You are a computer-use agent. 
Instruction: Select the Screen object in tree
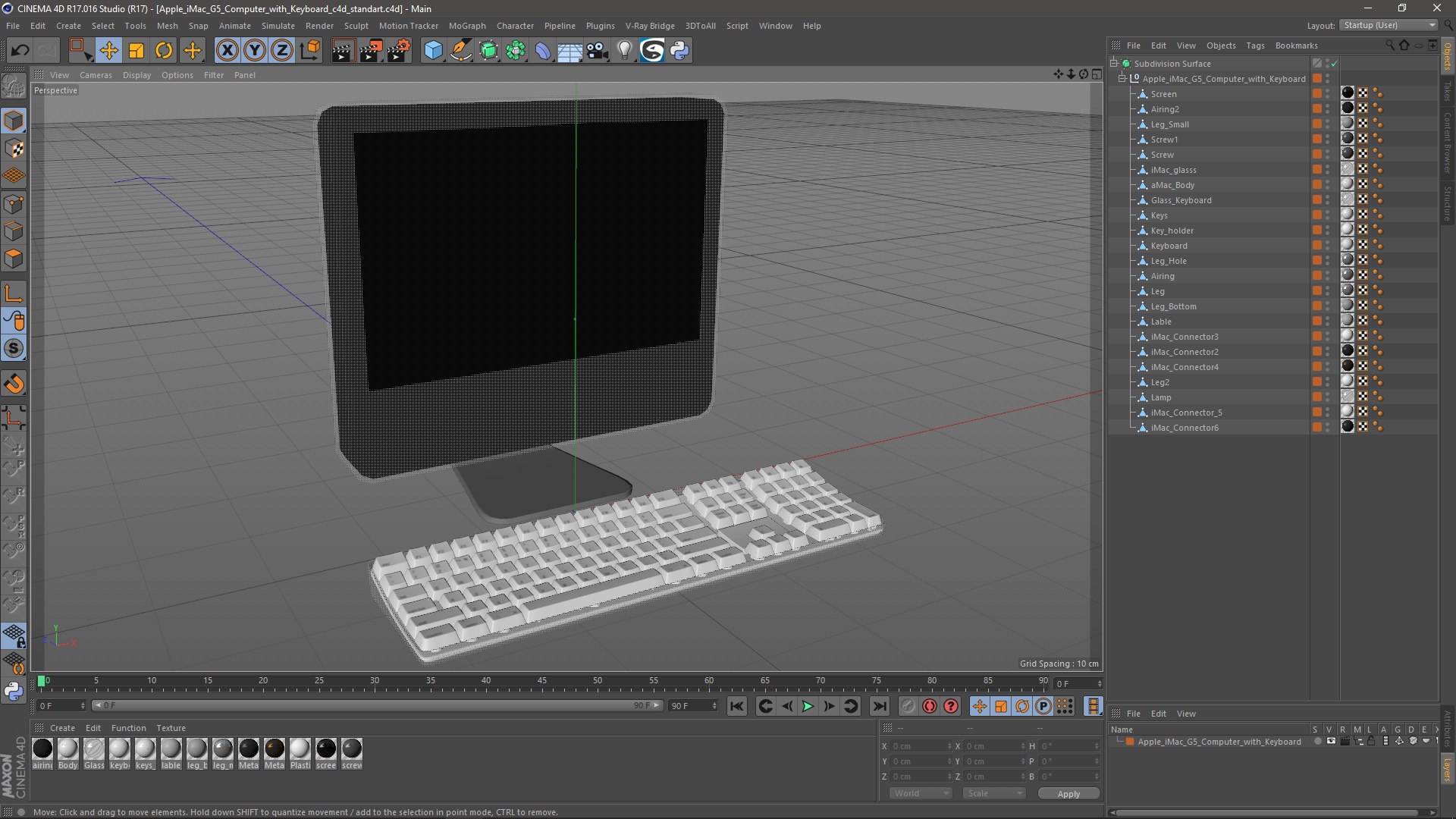(1163, 94)
